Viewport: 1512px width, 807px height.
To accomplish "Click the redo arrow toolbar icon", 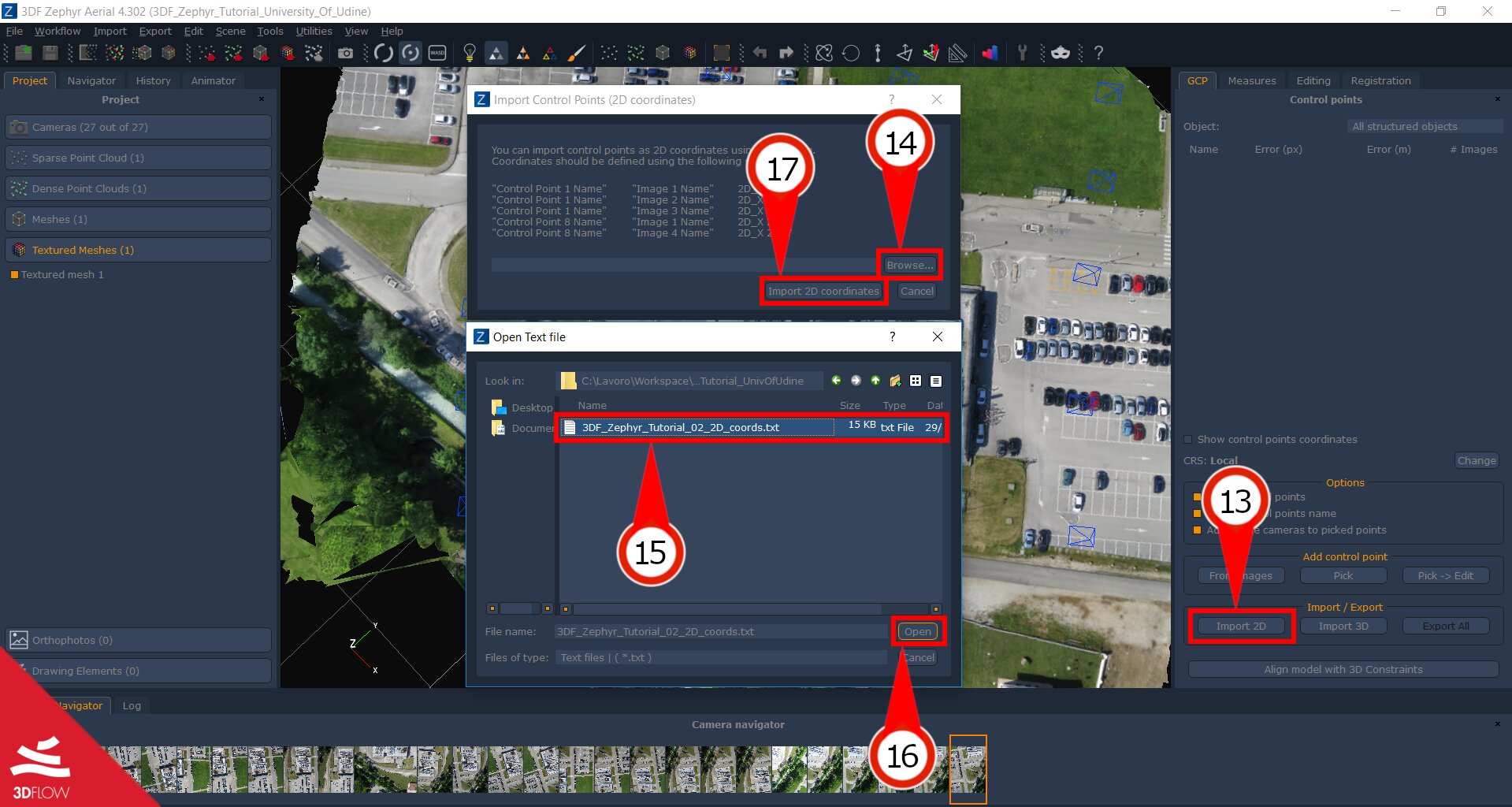I will (786, 53).
